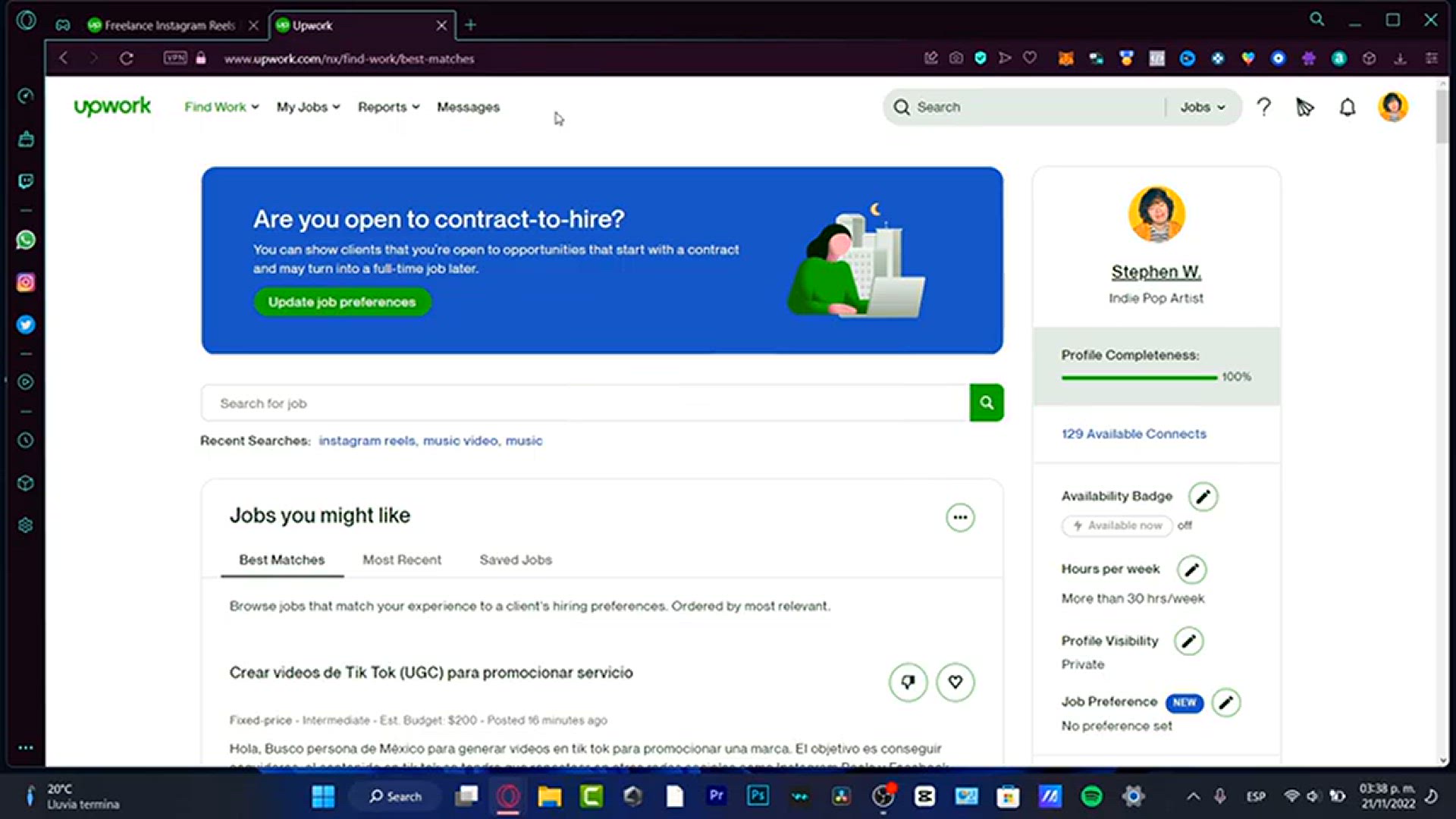Viewport: 1456px width, 819px height.
Task: Open Twitter in the Opera sidebar
Action: (x=26, y=325)
